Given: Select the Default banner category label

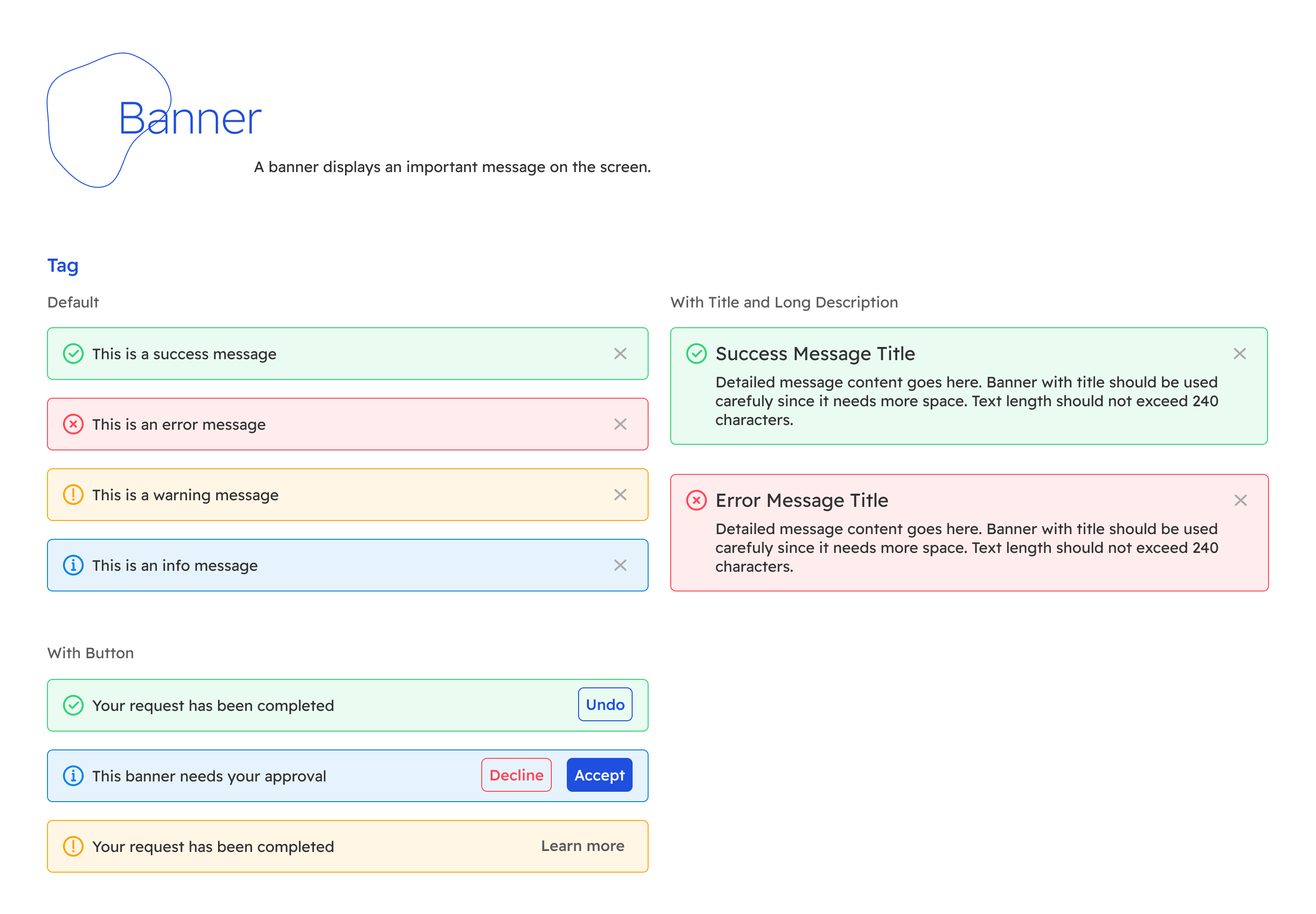Looking at the screenshot, I should point(75,300).
